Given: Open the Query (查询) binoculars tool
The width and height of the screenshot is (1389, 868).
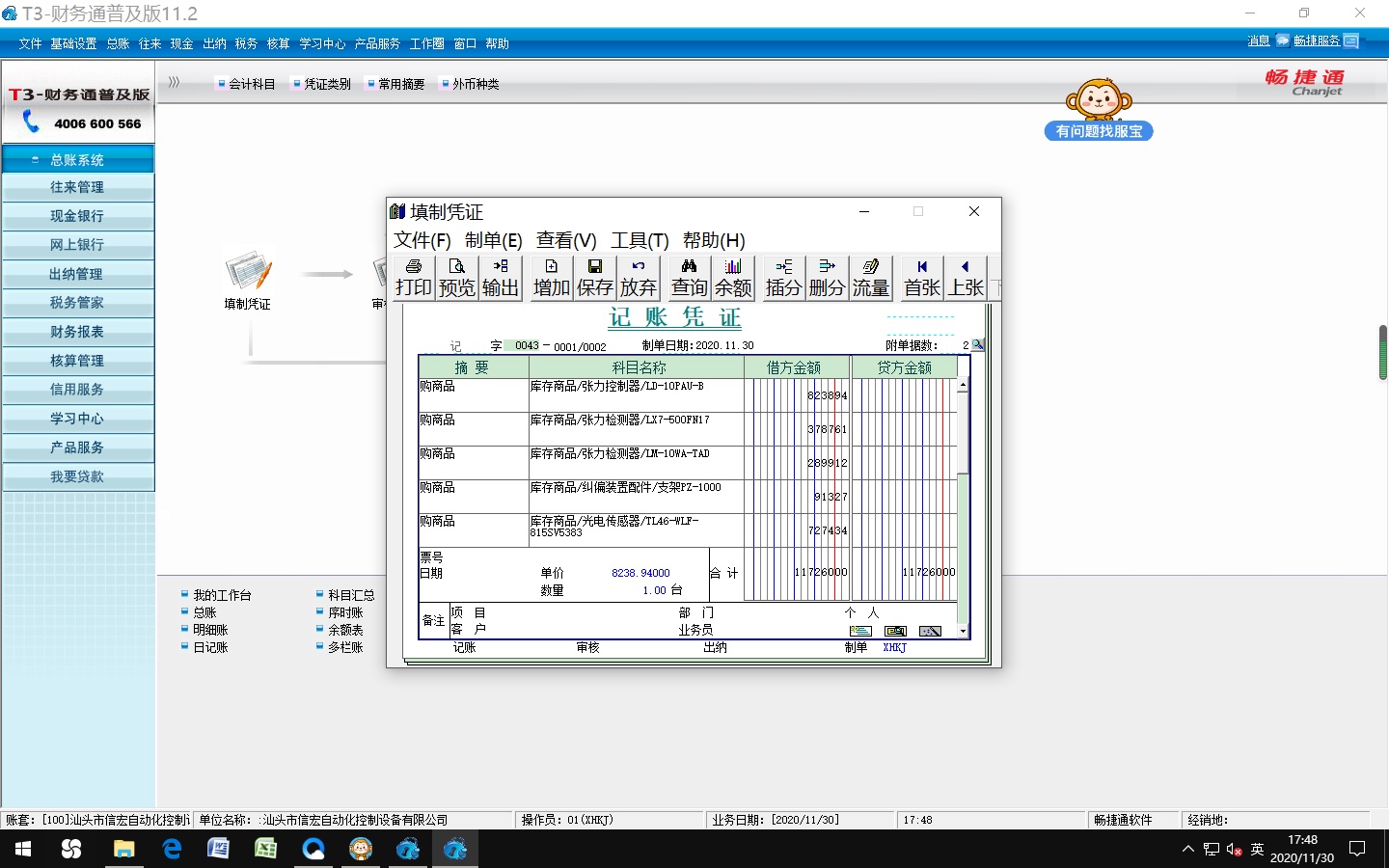Looking at the screenshot, I should click(x=689, y=278).
